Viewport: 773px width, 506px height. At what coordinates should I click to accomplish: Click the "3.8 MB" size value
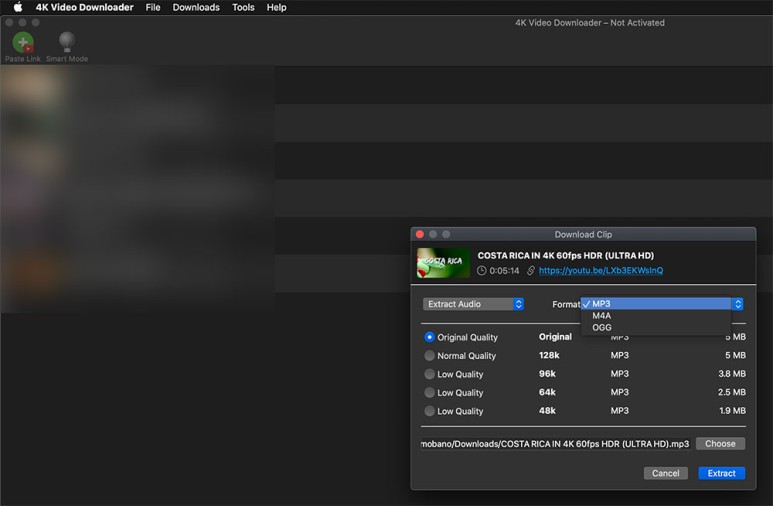732,374
